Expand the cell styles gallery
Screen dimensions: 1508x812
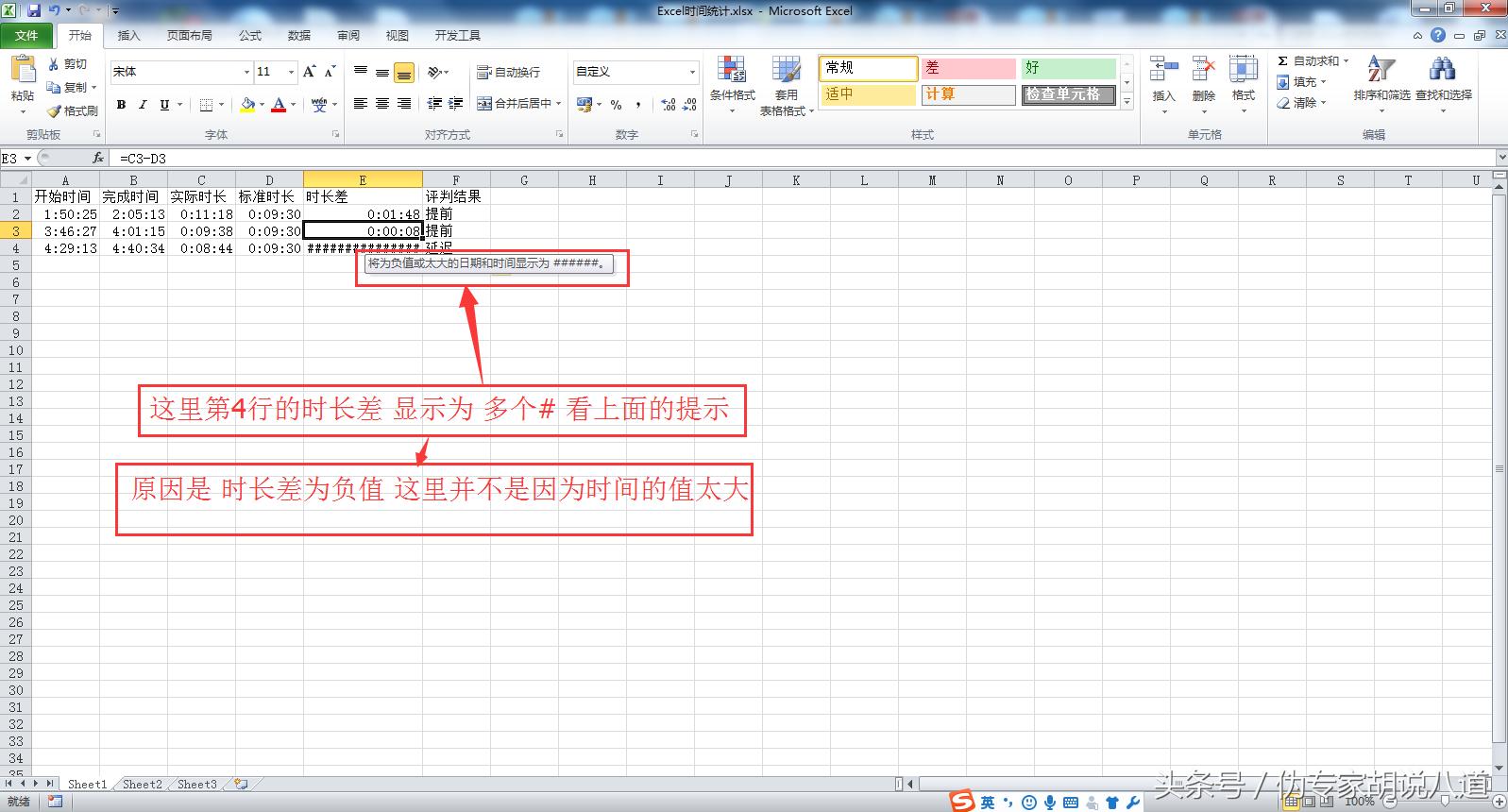[x=1127, y=102]
